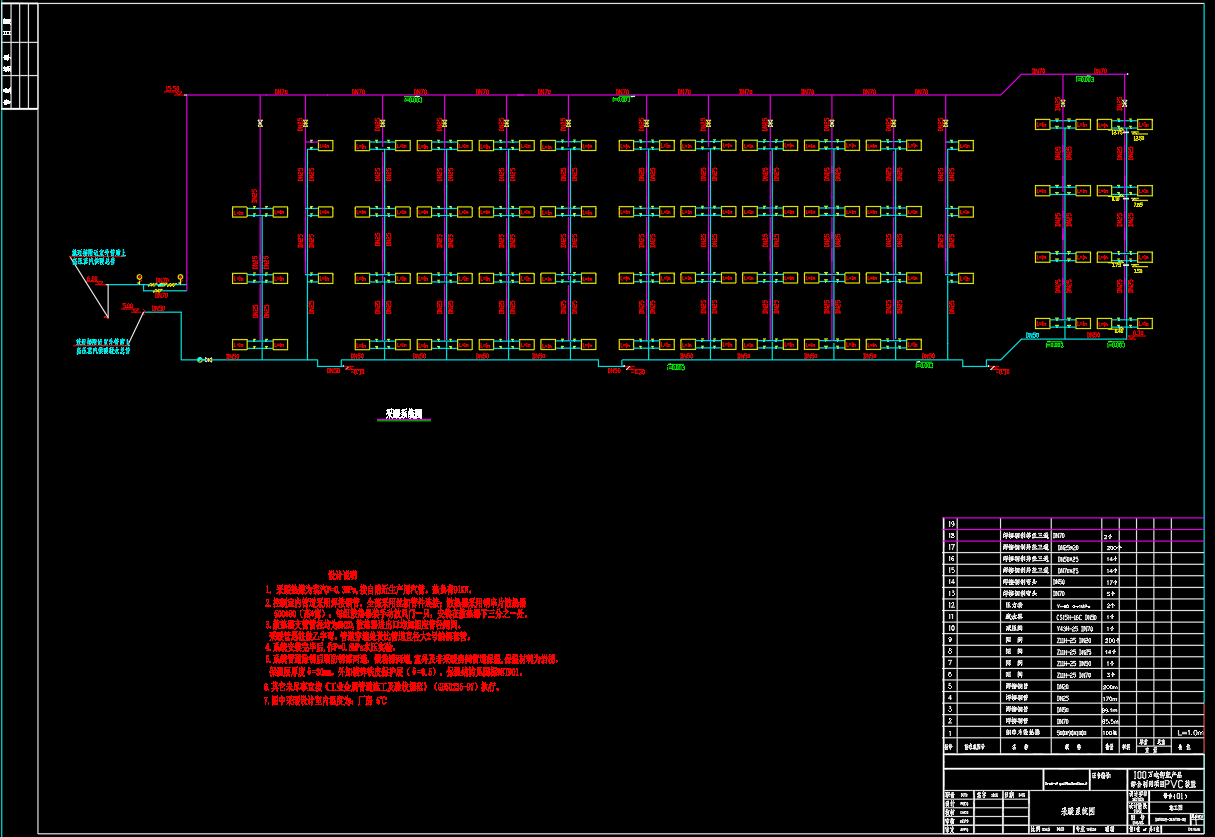The height and width of the screenshot is (837, 1215).
Task: Click the 采暖系统图 drawing name in title block
Action: coord(1078,810)
